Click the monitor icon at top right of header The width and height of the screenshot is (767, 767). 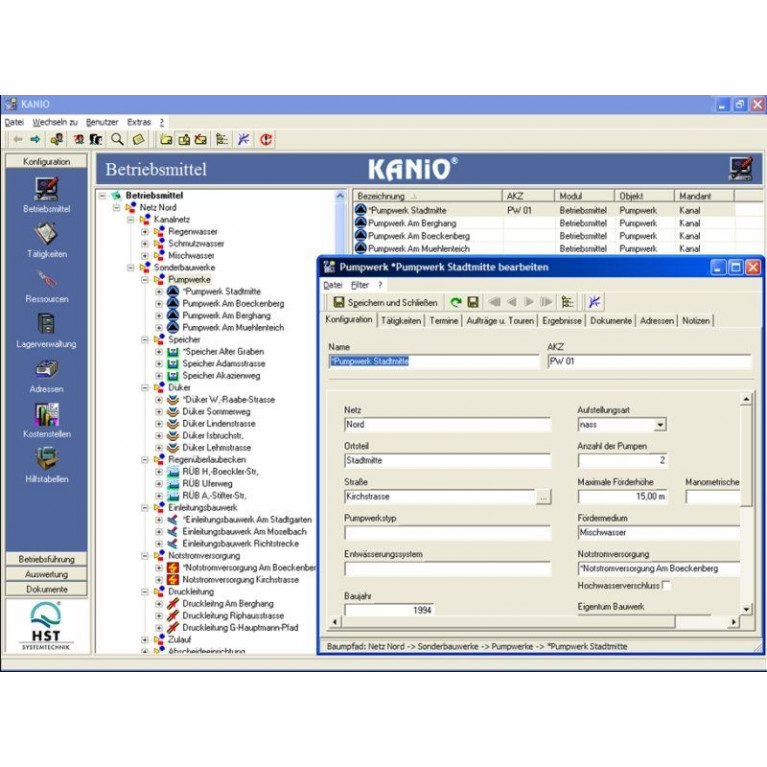point(740,169)
